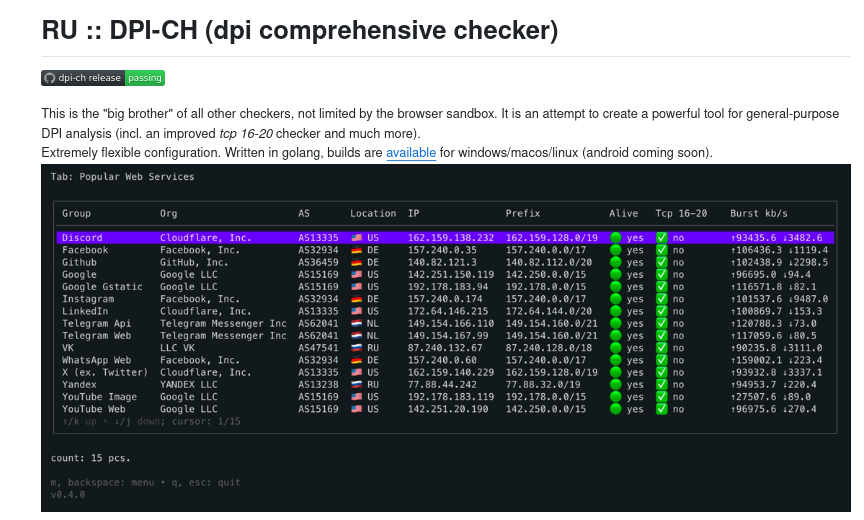
Task: Click the green alive dot in Github row
Action: (615, 262)
